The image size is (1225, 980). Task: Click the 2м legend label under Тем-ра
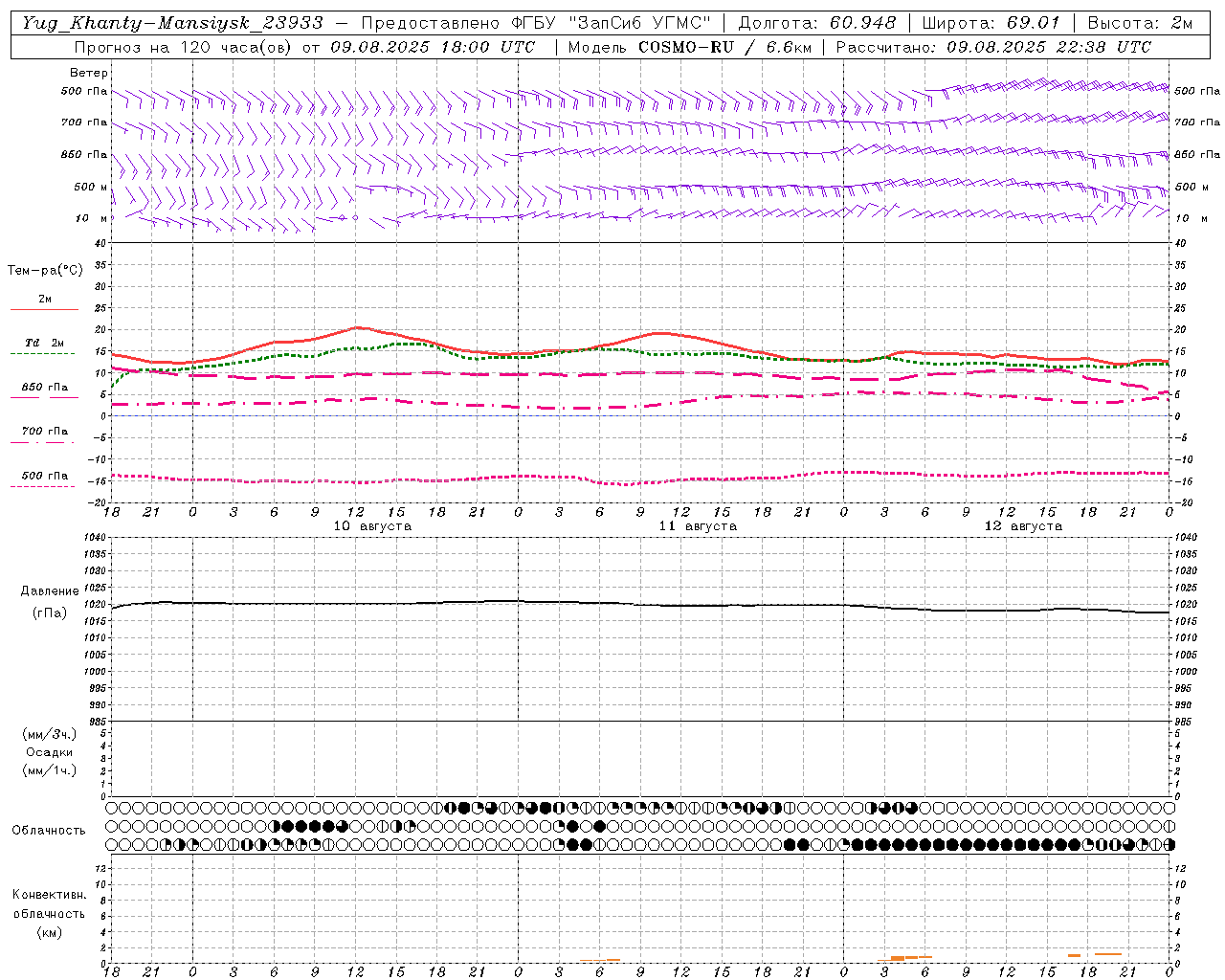coord(45,300)
